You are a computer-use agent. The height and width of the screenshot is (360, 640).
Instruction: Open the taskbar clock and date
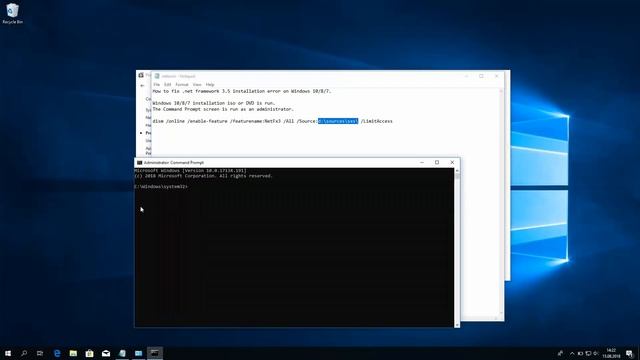(611, 353)
